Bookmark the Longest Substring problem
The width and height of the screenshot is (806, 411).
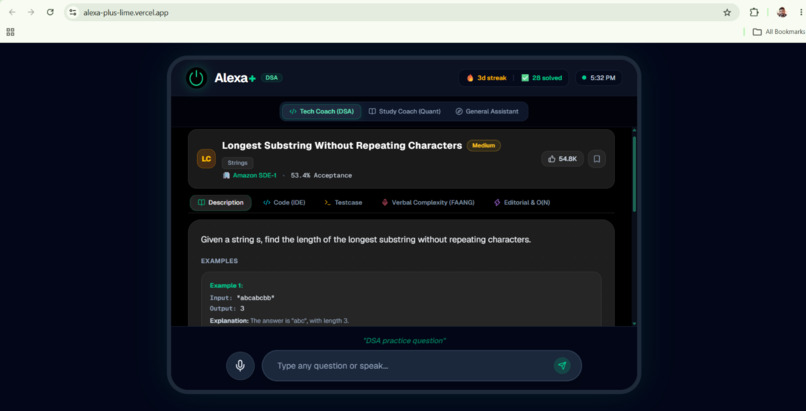pos(597,159)
